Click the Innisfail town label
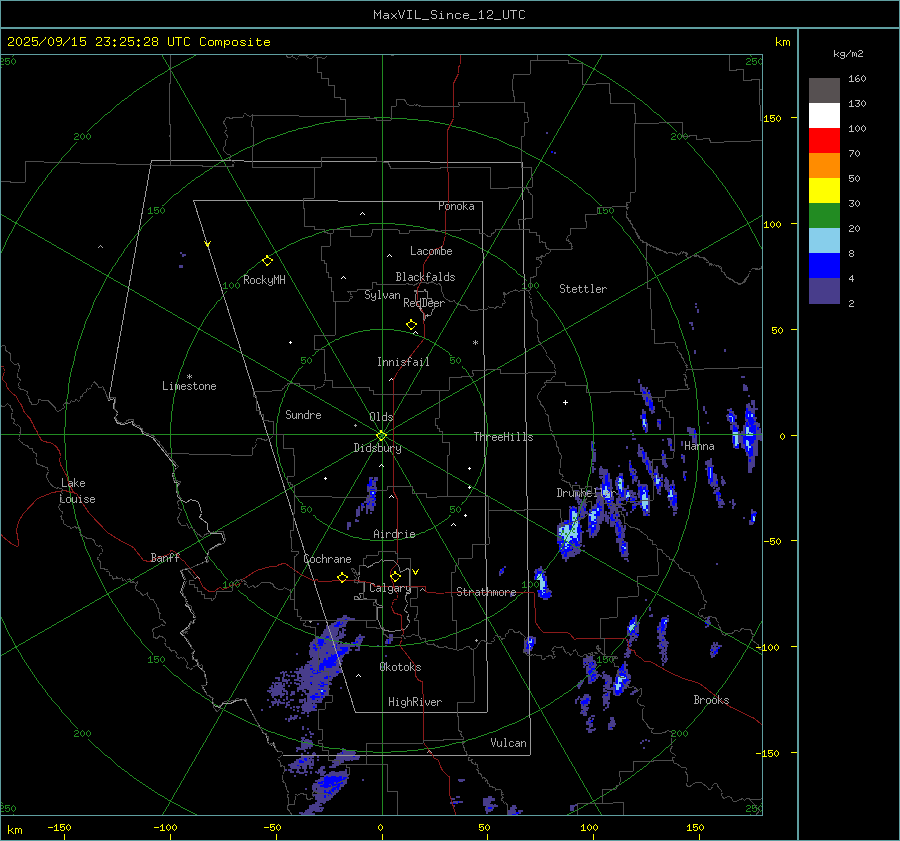The width and height of the screenshot is (900, 841). tap(403, 362)
